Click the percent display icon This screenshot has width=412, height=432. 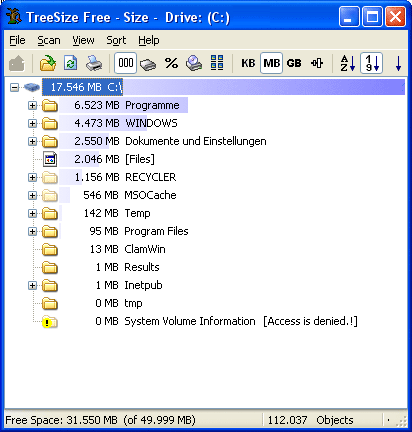pos(171,63)
